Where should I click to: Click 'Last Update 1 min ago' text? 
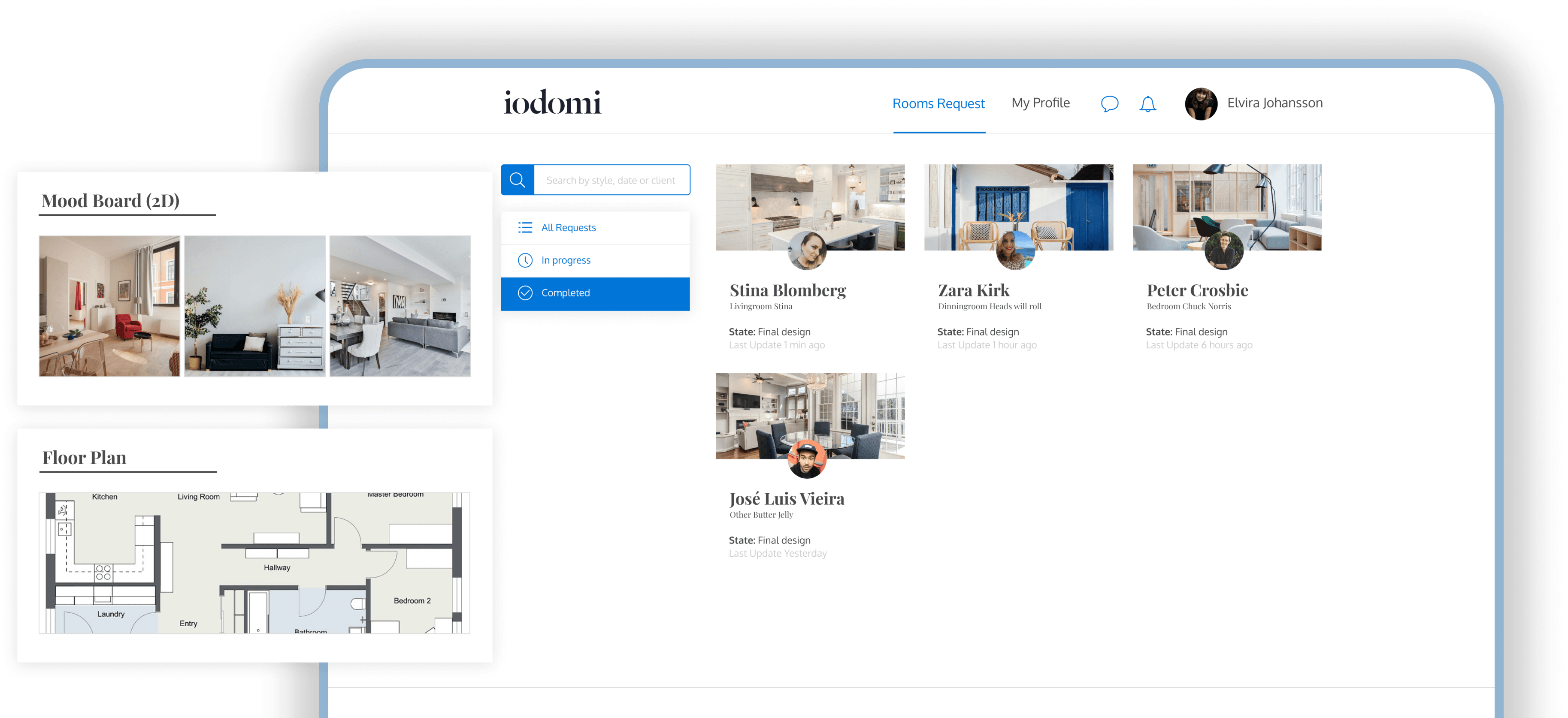pos(777,345)
